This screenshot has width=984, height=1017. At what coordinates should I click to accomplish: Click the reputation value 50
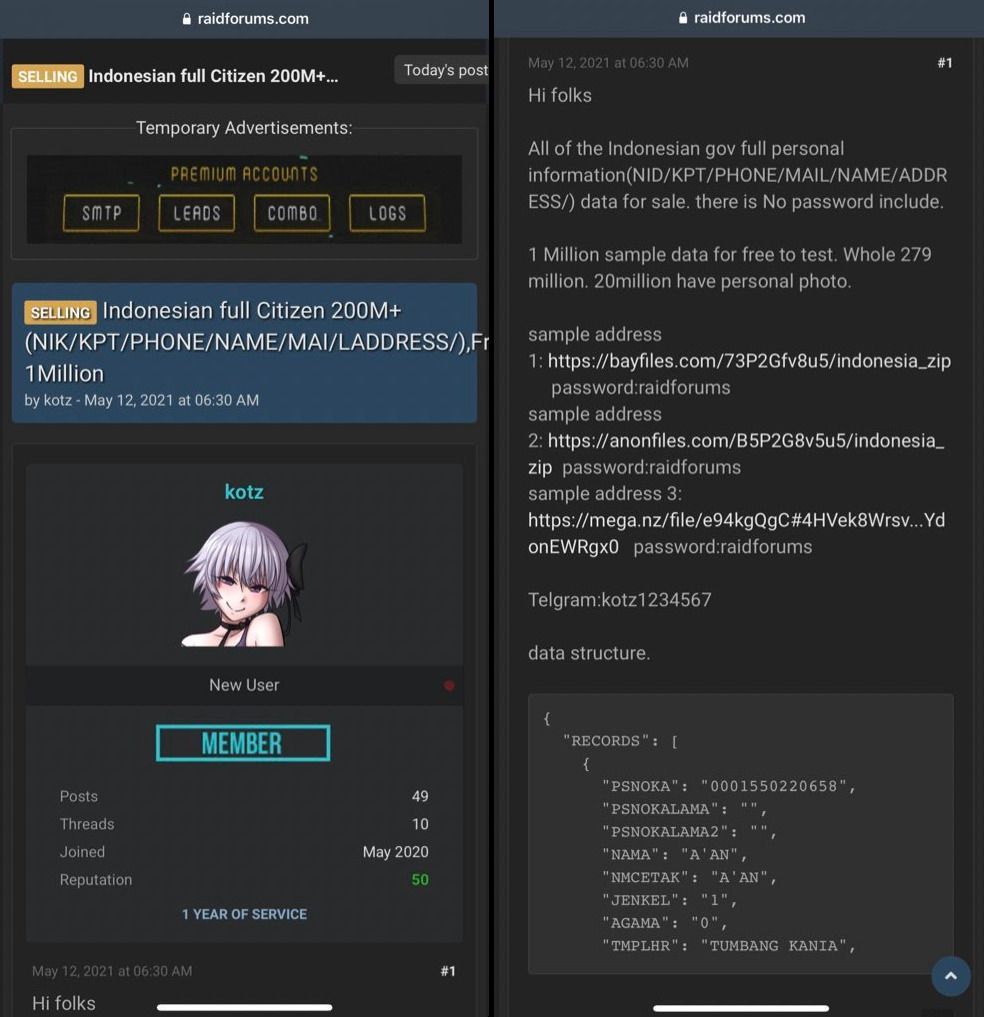(x=420, y=879)
